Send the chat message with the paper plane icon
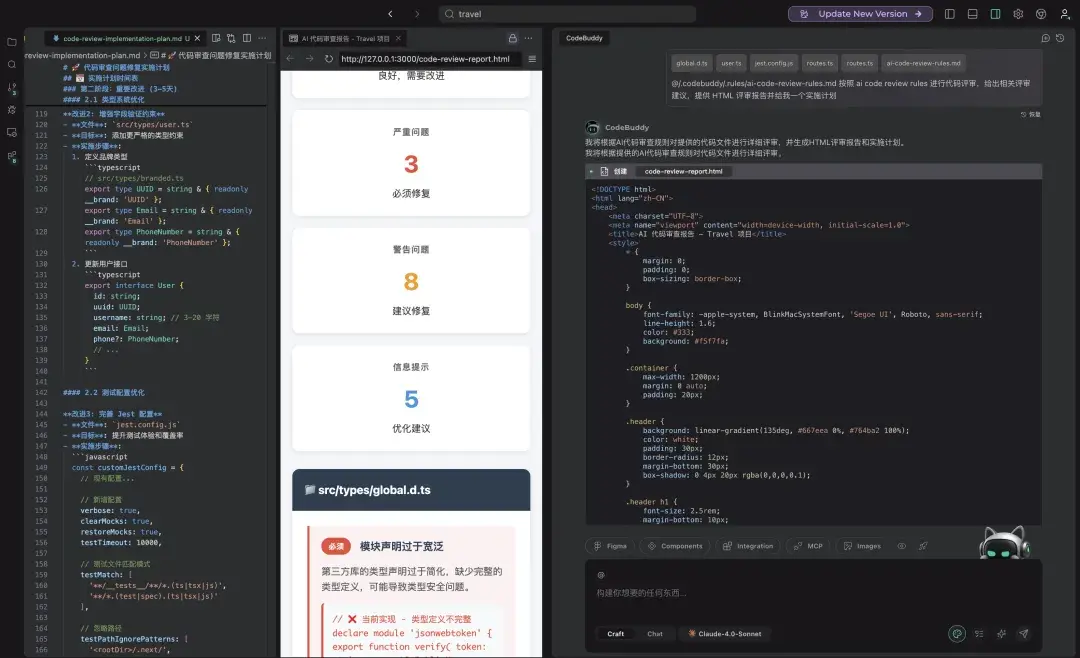The image size is (1080, 658). pyautogui.click(x=1023, y=634)
